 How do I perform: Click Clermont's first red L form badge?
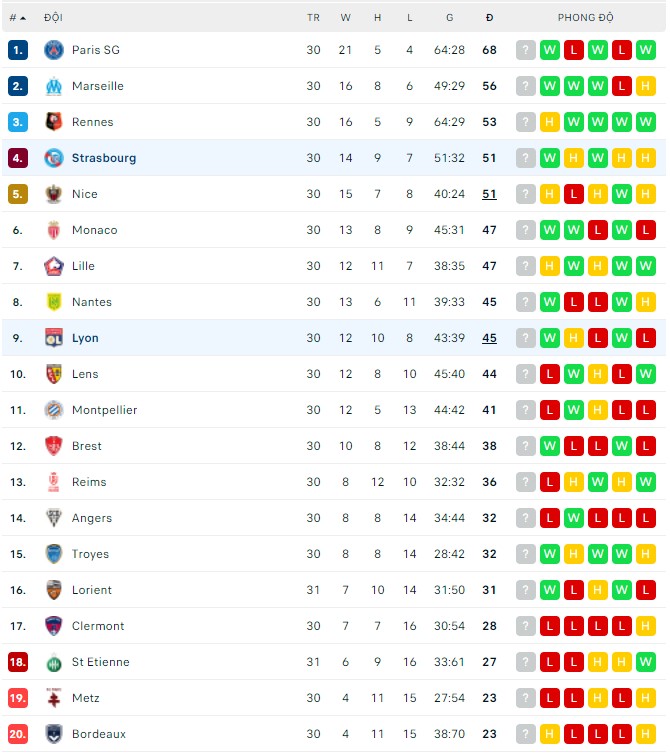(x=550, y=626)
